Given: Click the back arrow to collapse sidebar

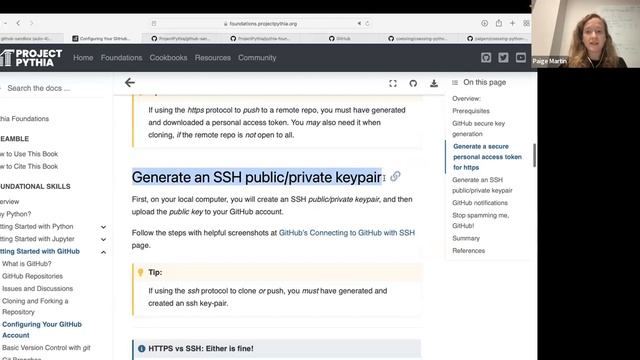Looking at the screenshot, I should tap(130, 83).
